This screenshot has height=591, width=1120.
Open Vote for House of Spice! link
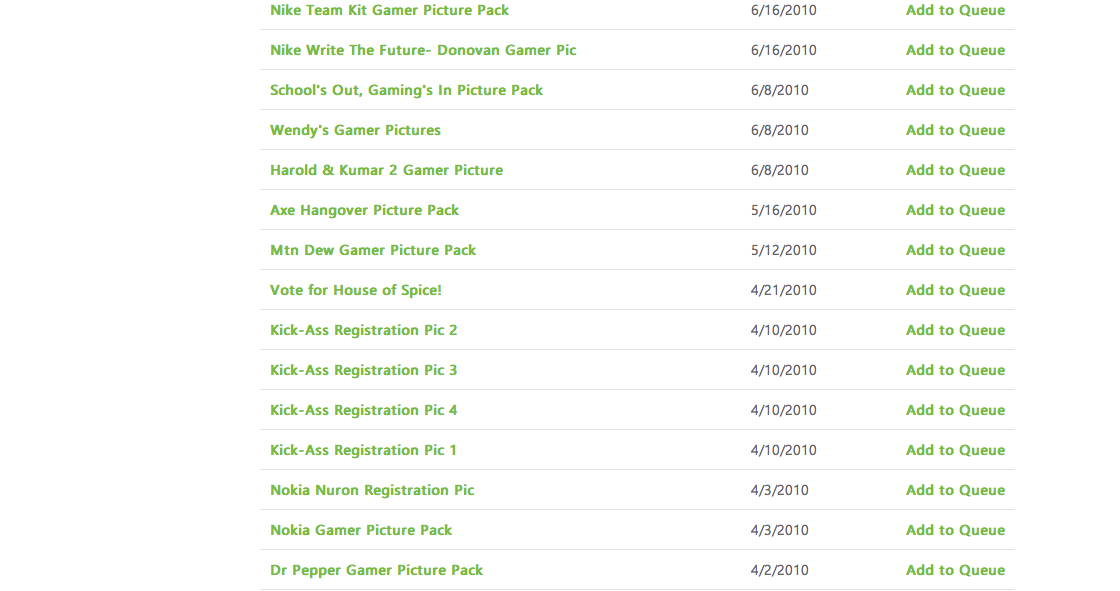click(356, 290)
